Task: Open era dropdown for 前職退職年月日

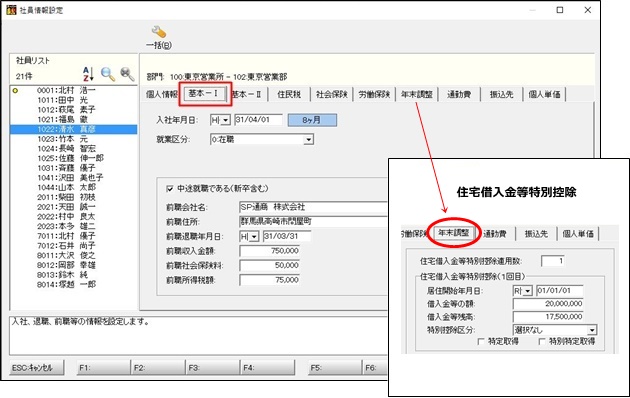Action: [254, 237]
